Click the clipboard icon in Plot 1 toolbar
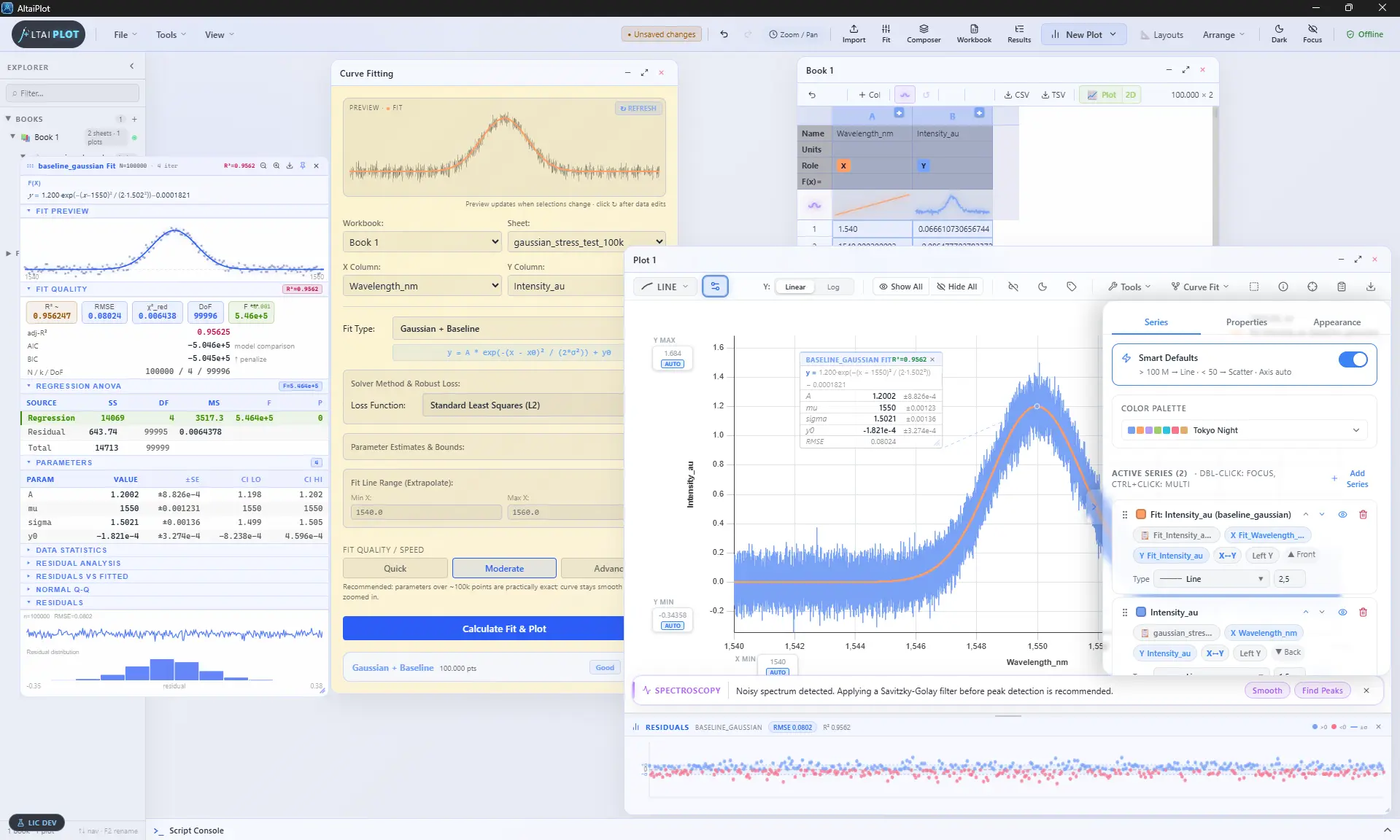 [x=1342, y=287]
